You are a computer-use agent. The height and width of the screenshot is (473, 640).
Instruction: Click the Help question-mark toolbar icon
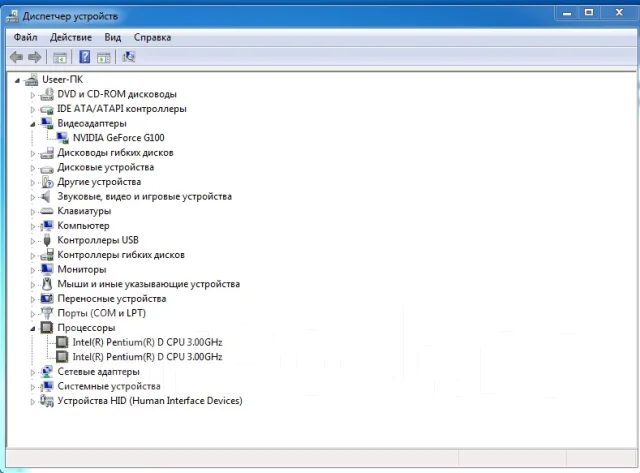tap(84, 57)
